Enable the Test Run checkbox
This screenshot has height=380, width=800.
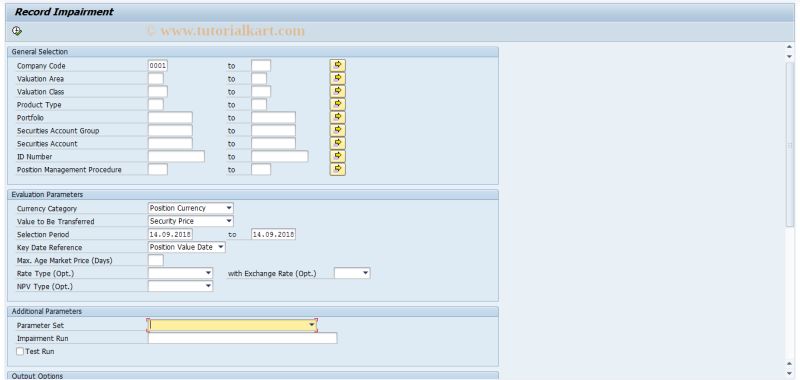point(20,351)
